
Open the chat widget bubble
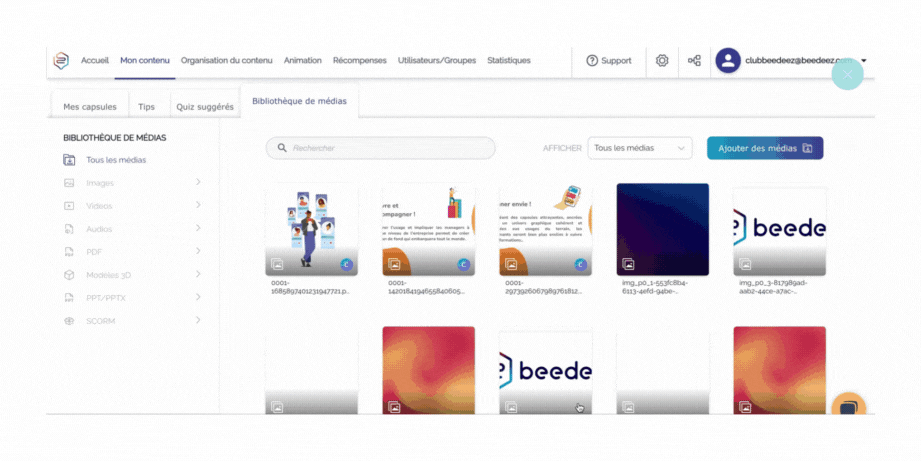848,406
